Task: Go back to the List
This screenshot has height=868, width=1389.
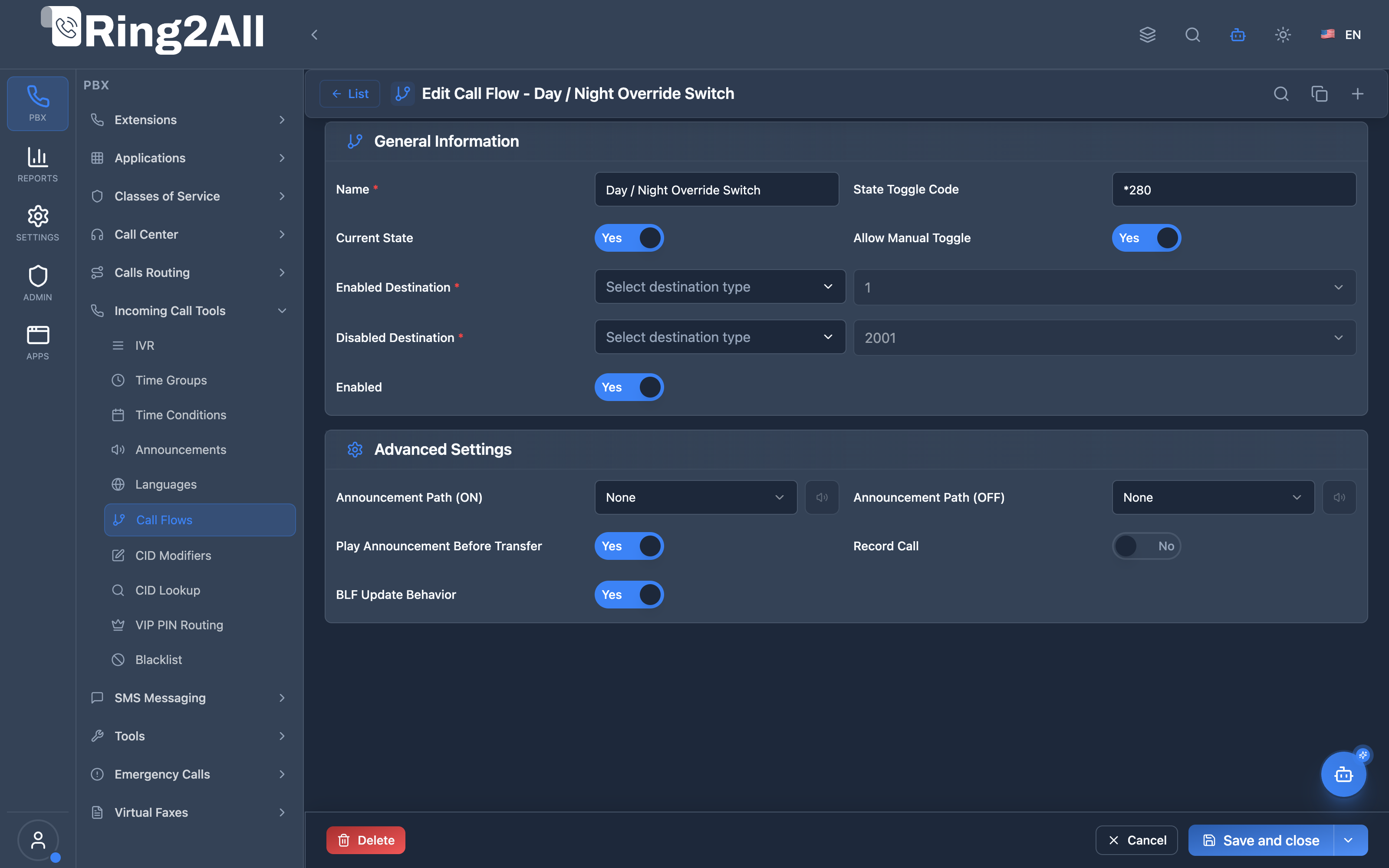Action: pos(349,94)
